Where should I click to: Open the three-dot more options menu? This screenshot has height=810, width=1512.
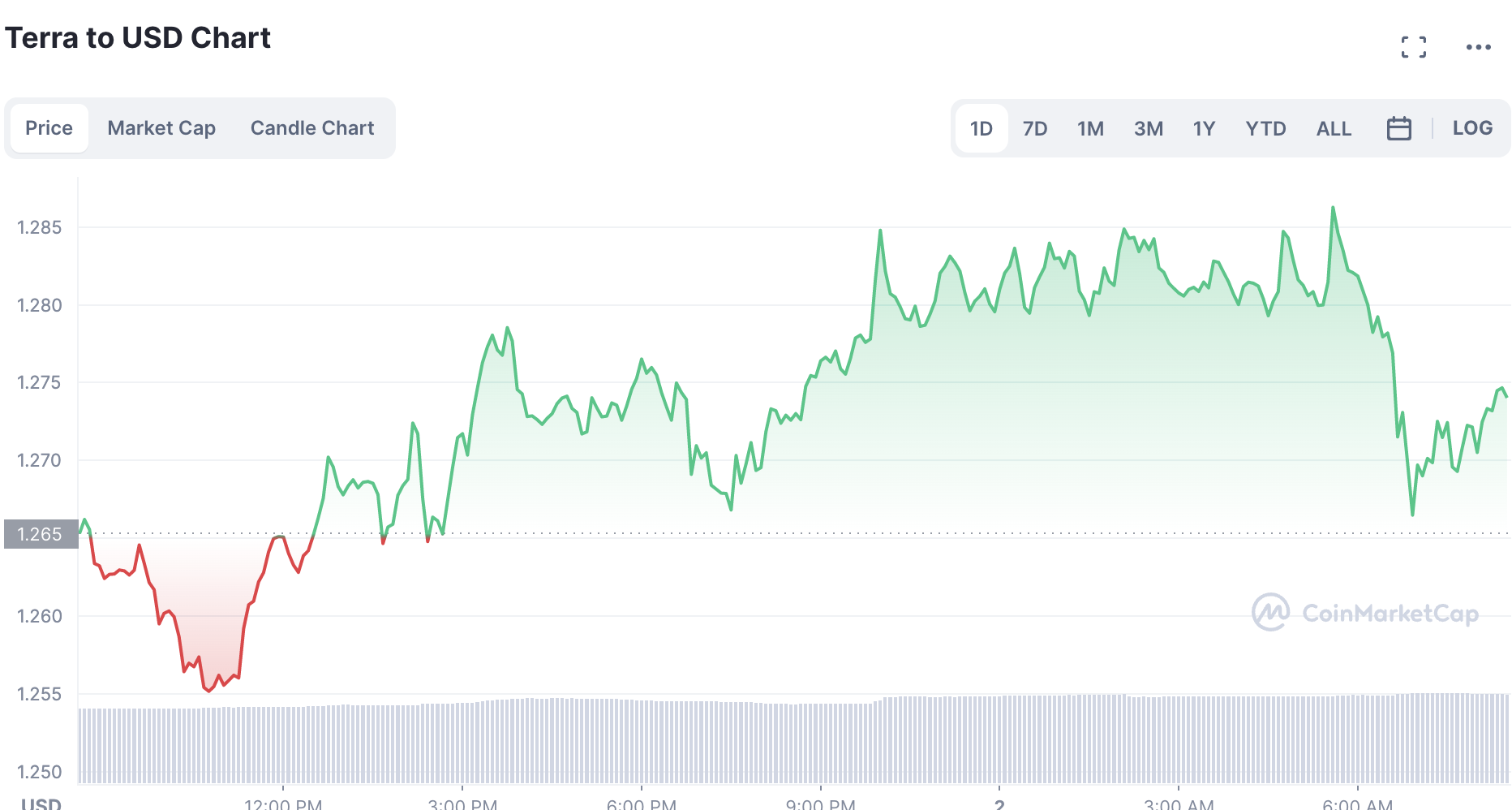(1479, 47)
